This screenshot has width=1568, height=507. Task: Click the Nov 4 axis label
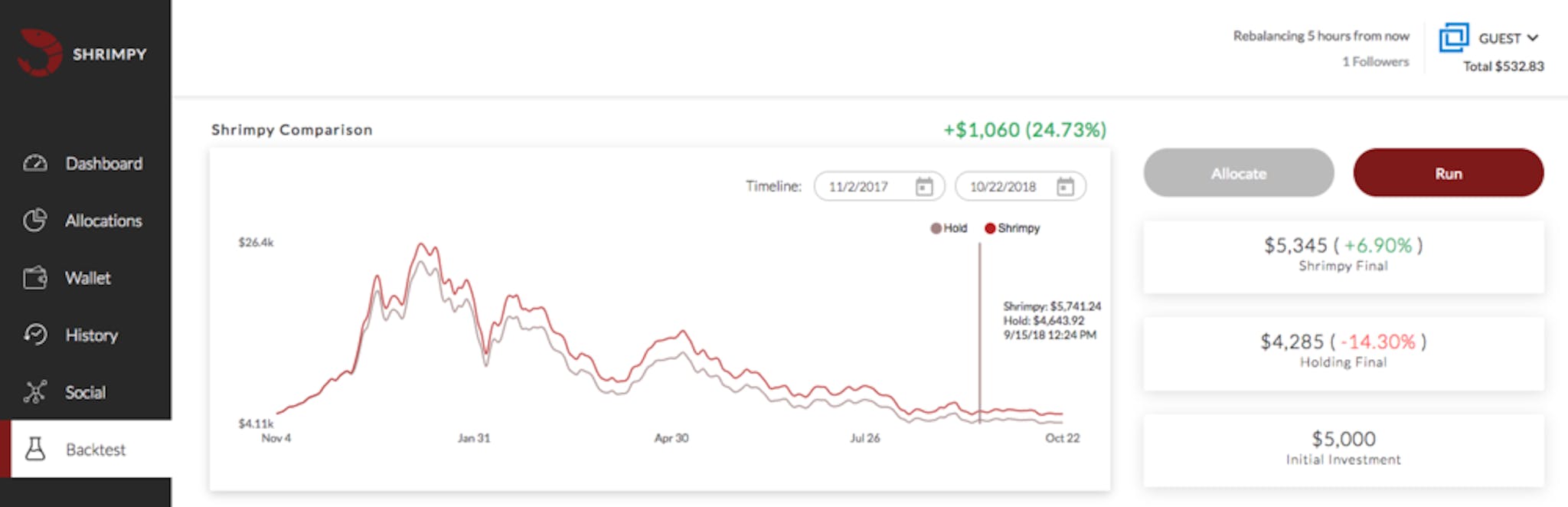coord(276,438)
